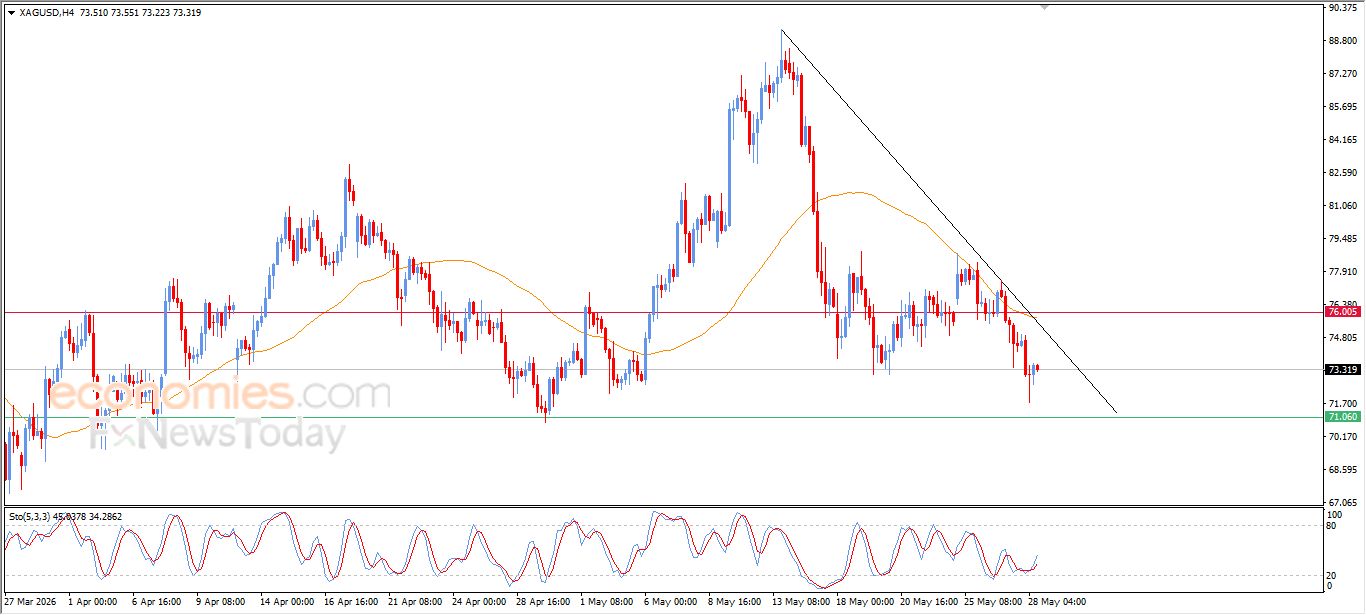Image resolution: width=1366 pixels, height=615 pixels.
Task: Click the XAGUSD,H4 chart title
Action: click(x=46, y=13)
